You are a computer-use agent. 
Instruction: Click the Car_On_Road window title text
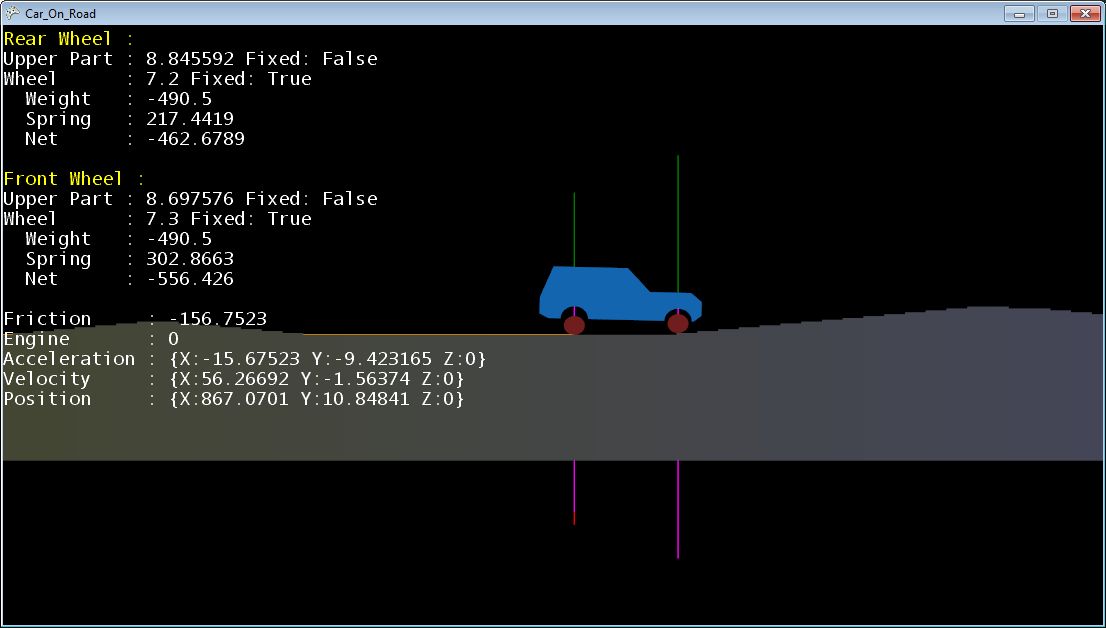60,14
